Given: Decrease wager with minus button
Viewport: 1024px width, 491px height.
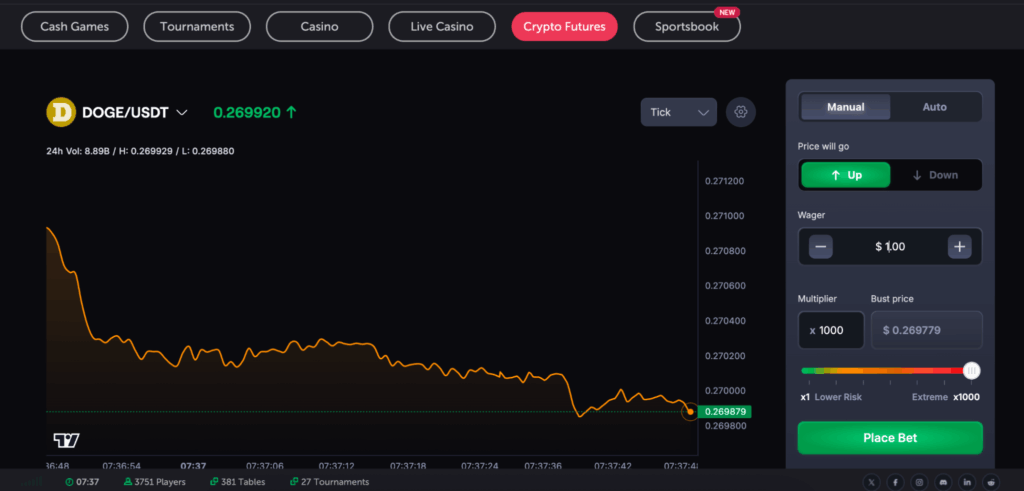Looking at the screenshot, I should point(821,247).
